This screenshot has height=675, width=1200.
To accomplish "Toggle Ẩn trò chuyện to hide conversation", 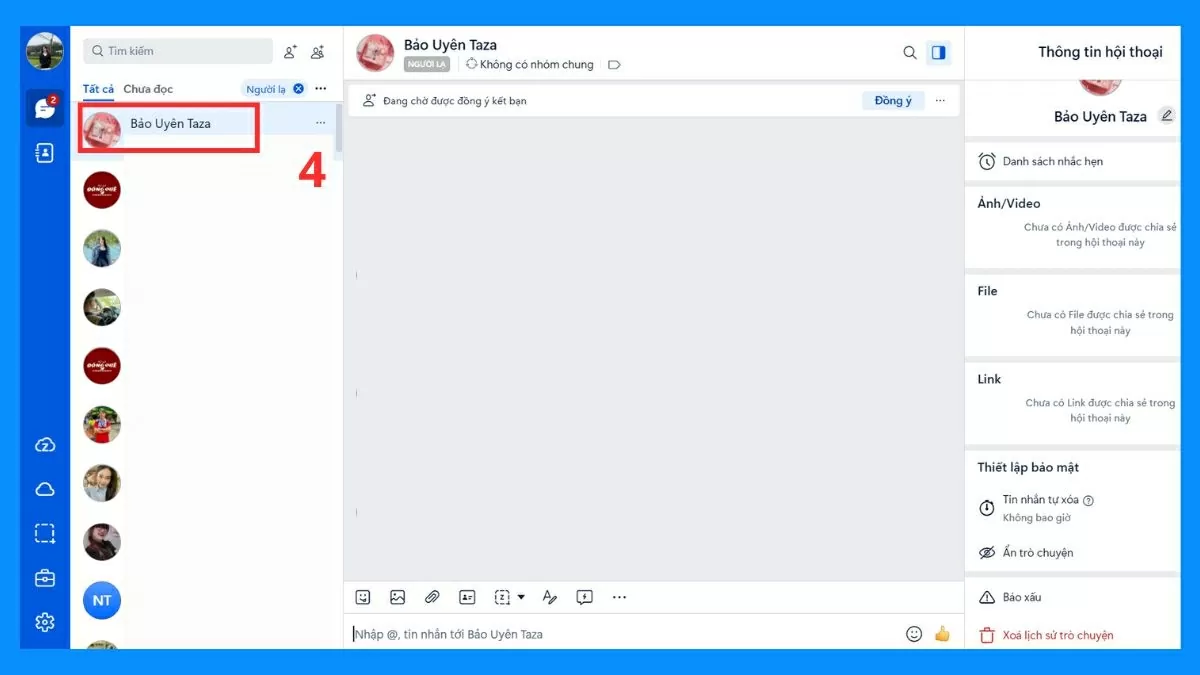I will 1037,553.
